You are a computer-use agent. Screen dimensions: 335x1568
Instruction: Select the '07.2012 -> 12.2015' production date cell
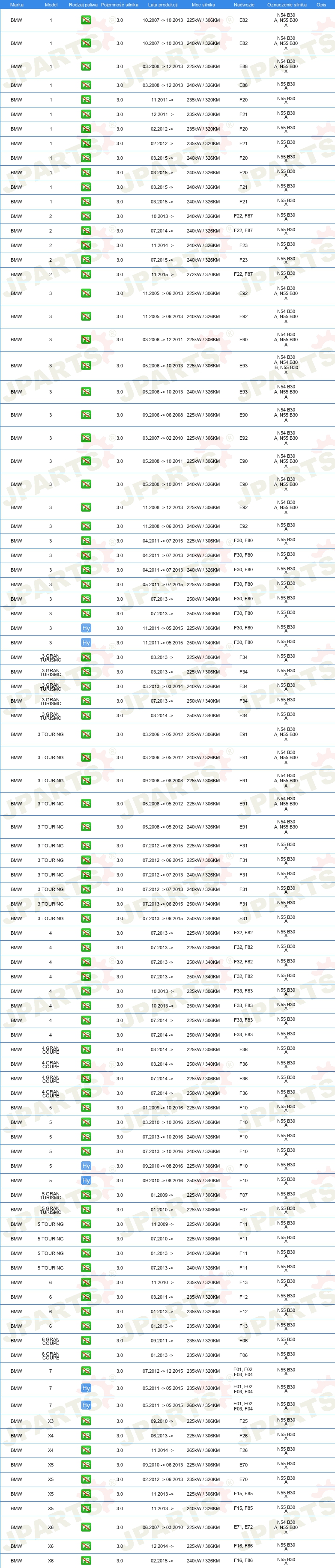163,1371
